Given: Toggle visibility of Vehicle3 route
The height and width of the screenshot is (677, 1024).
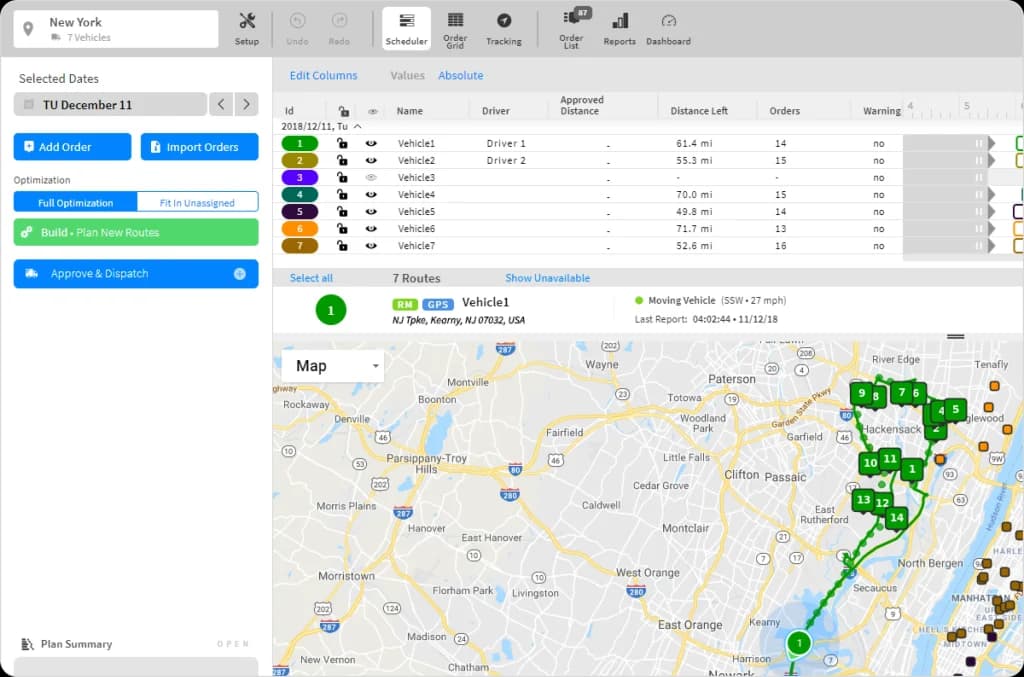Looking at the screenshot, I should point(372,177).
